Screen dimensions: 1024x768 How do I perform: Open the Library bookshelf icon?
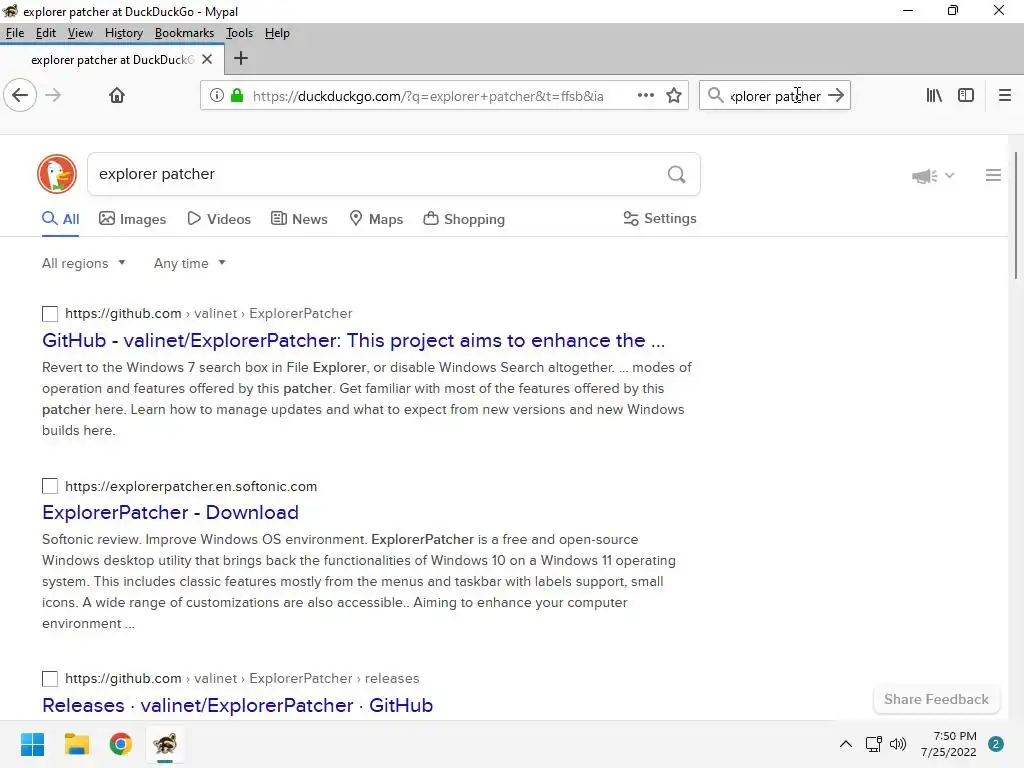point(934,95)
